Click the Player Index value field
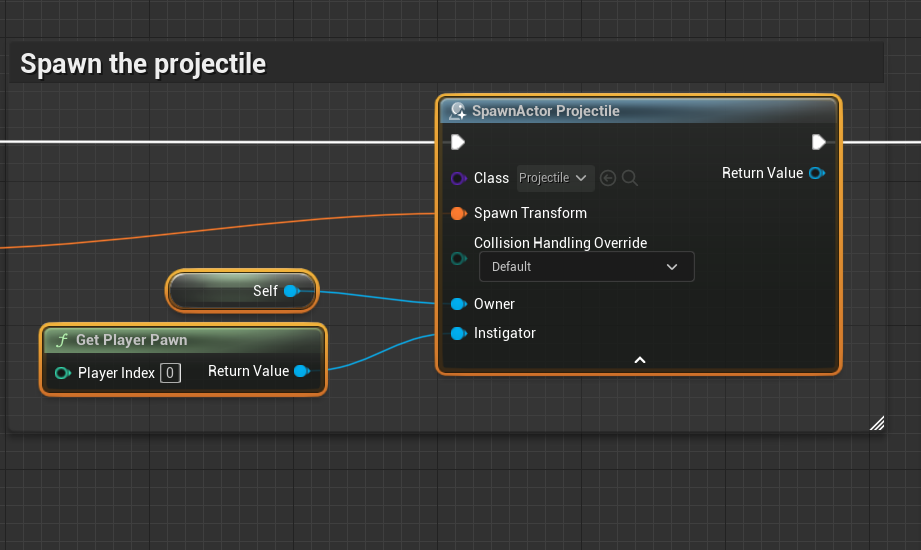Viewport: 921px width, 550px height. (170, 373)
